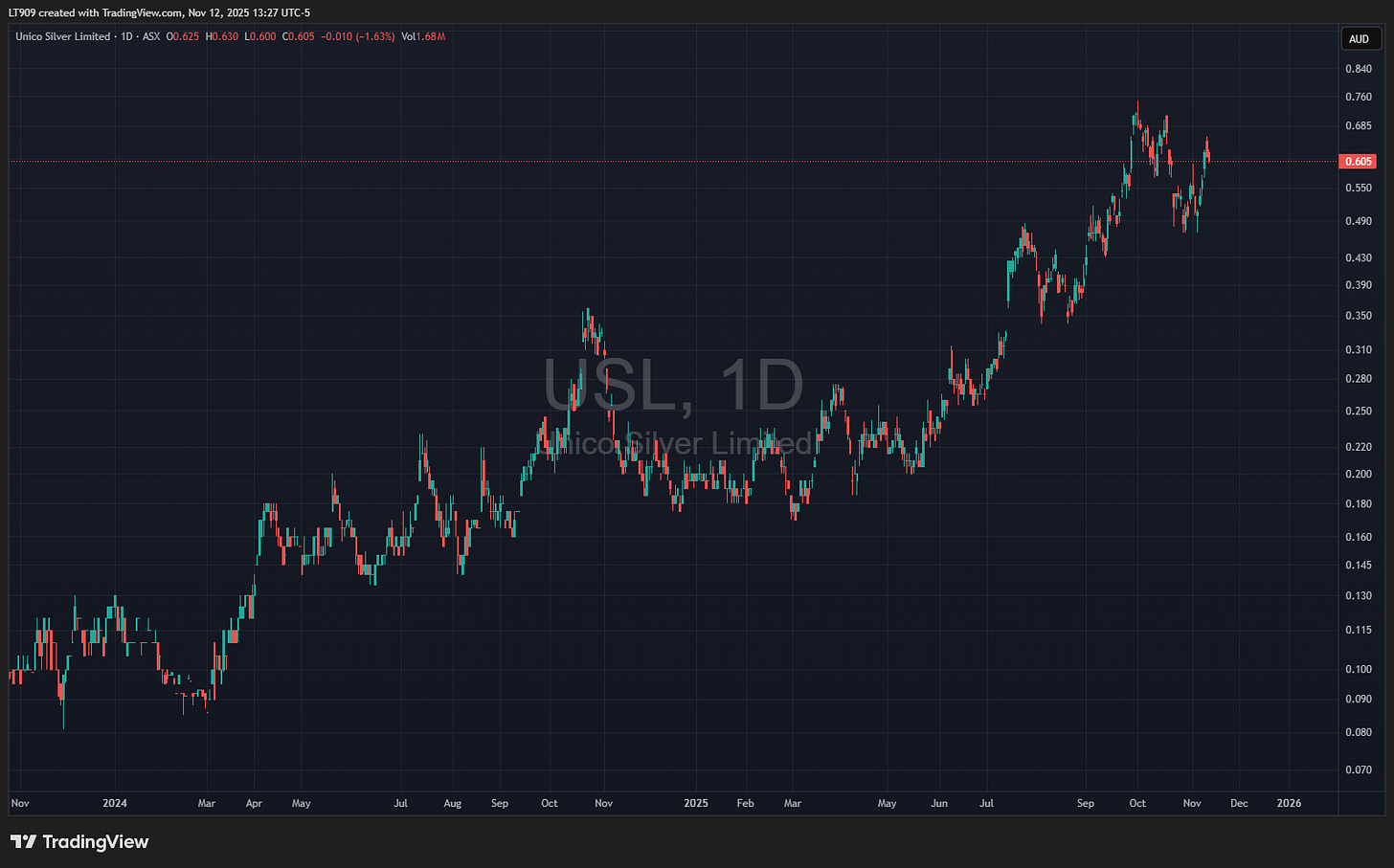Click the 0.090 price axis label
The height and width of the screenshot is (868, 1394).
(1358, 700)
